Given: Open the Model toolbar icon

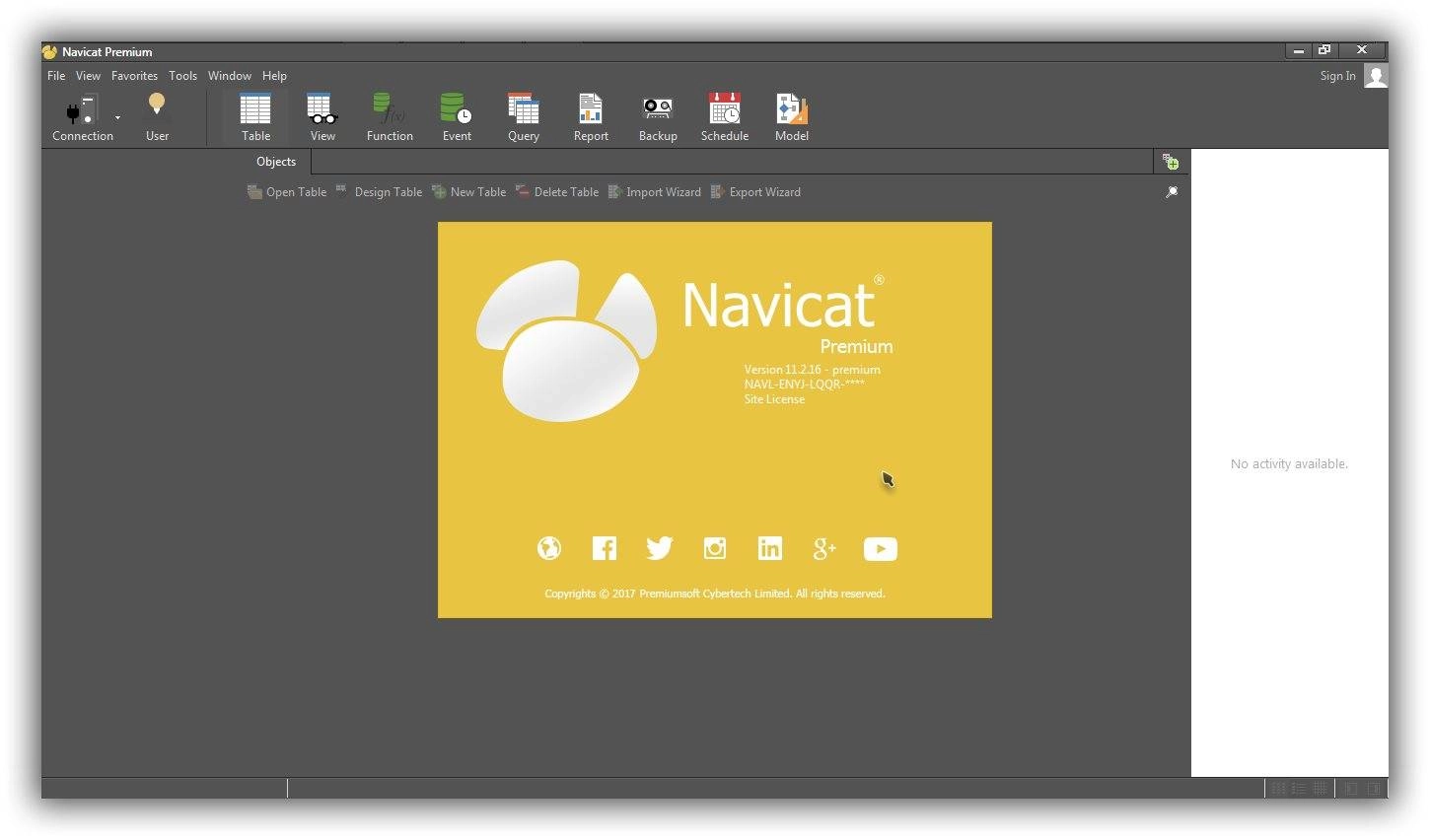Looking at the screenshot, I should pos(791,108).
